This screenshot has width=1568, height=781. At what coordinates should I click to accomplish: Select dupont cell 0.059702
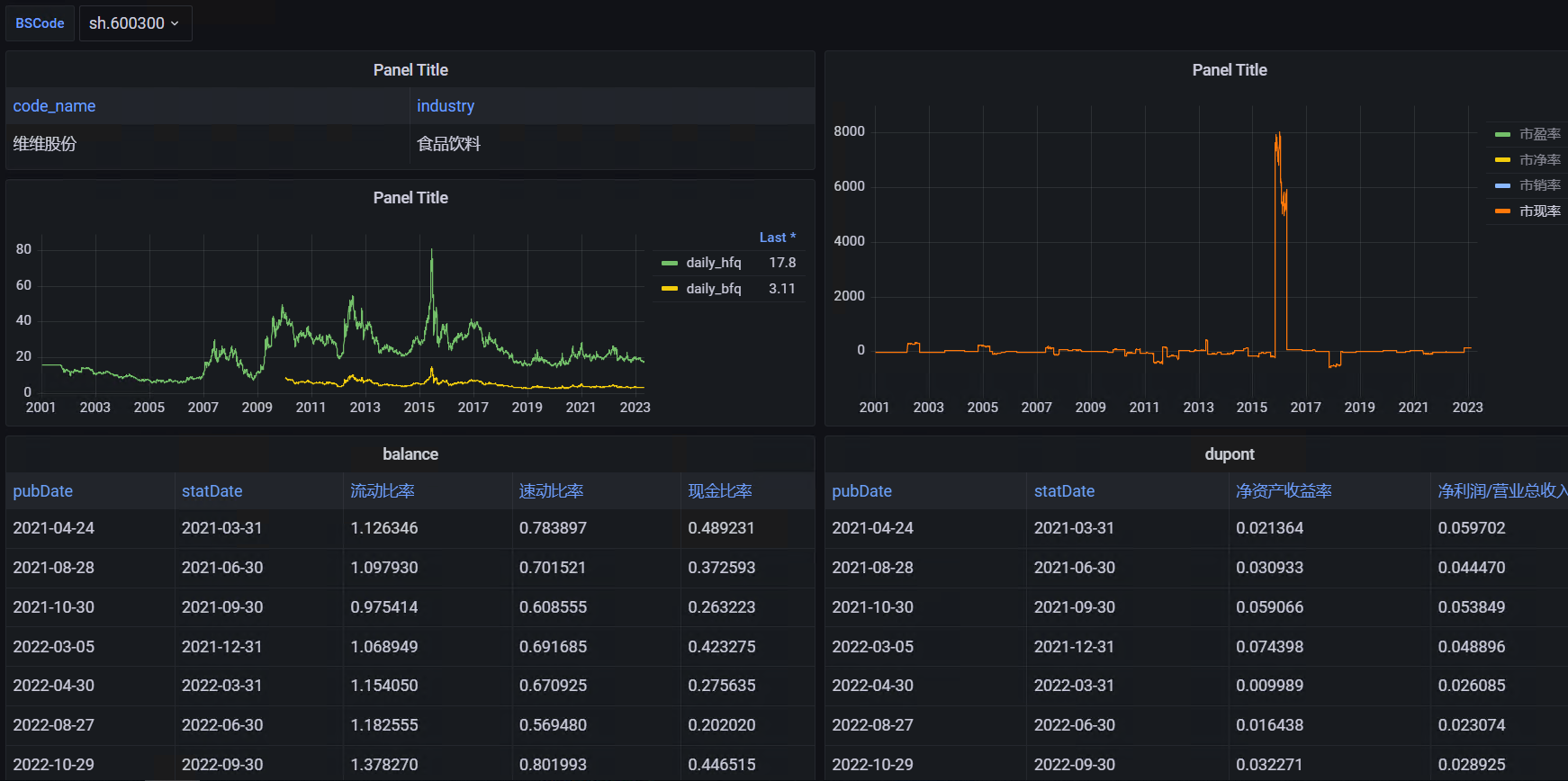coord(1500,528)
